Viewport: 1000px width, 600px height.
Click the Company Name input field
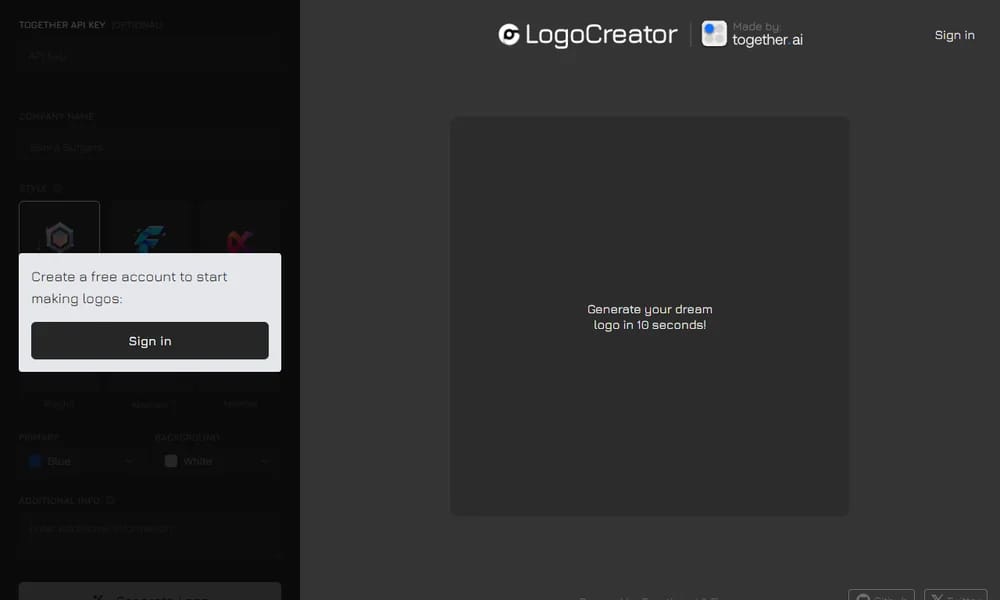[149, 147]
